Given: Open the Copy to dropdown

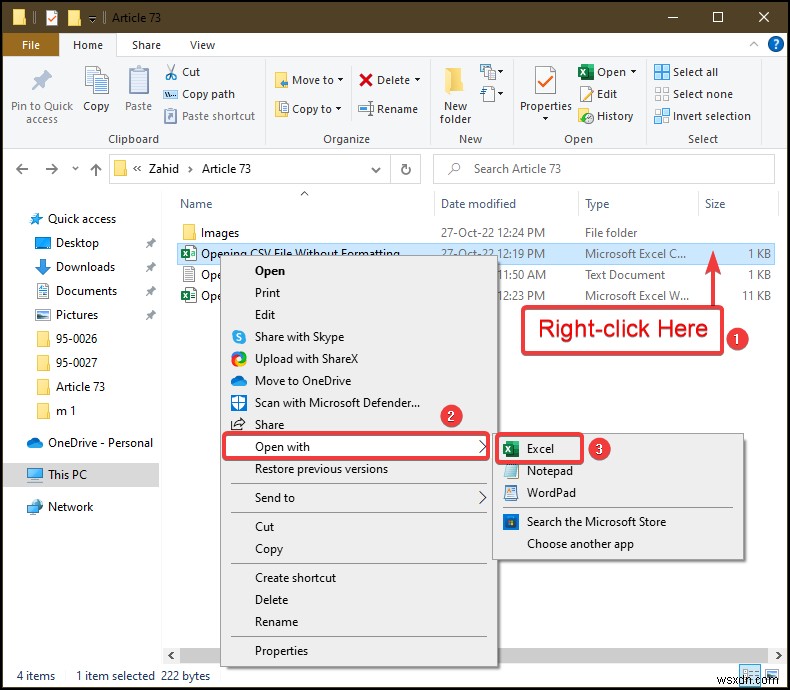Looking at the screenshot, I should click(338, 109).
